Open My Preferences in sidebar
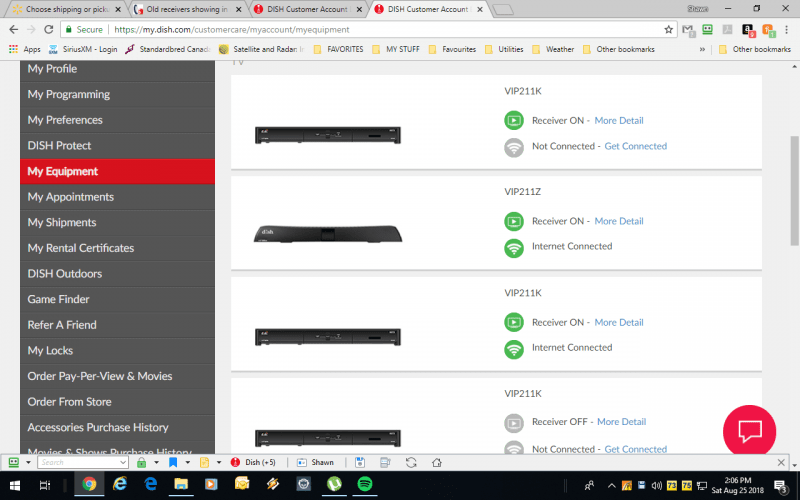This screenshot has width=800, height=500. (117, 120)
